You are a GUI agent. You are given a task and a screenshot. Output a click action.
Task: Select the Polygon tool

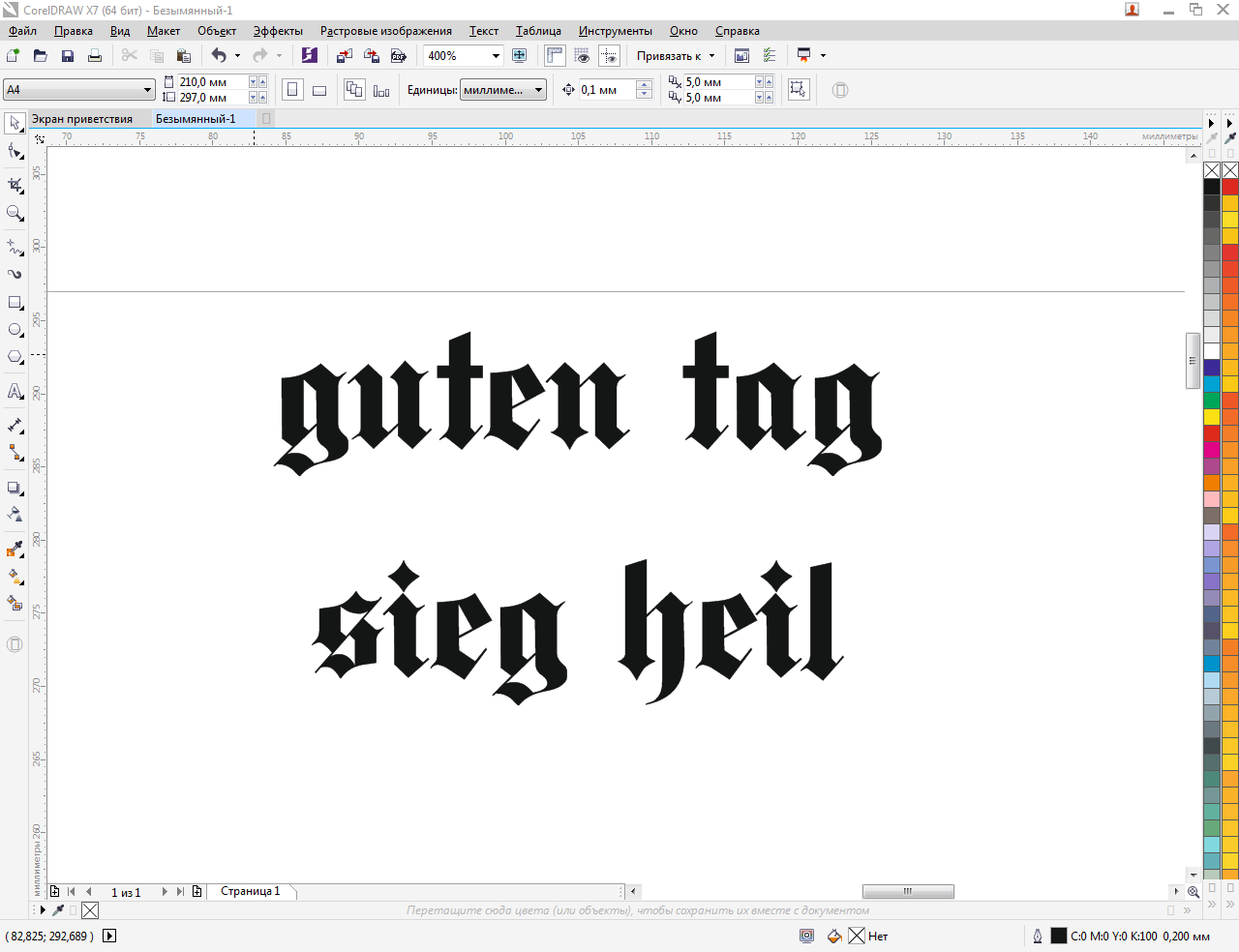coord(15,358)
